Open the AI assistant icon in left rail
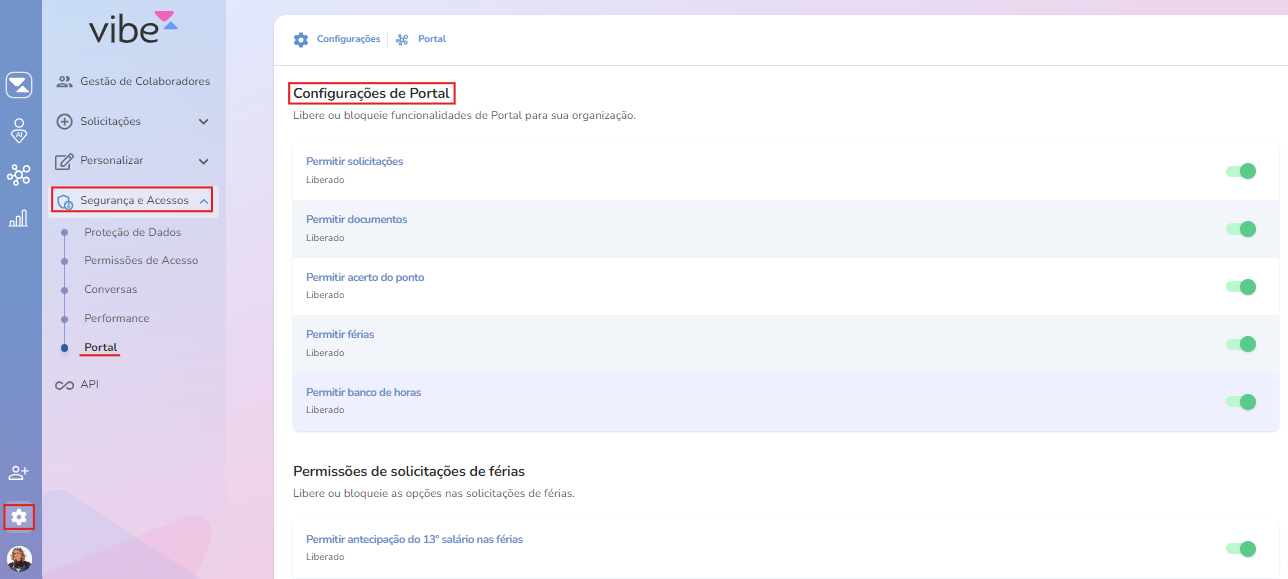Viewport: 1288px width, 579px height. [x=18, y=131]
